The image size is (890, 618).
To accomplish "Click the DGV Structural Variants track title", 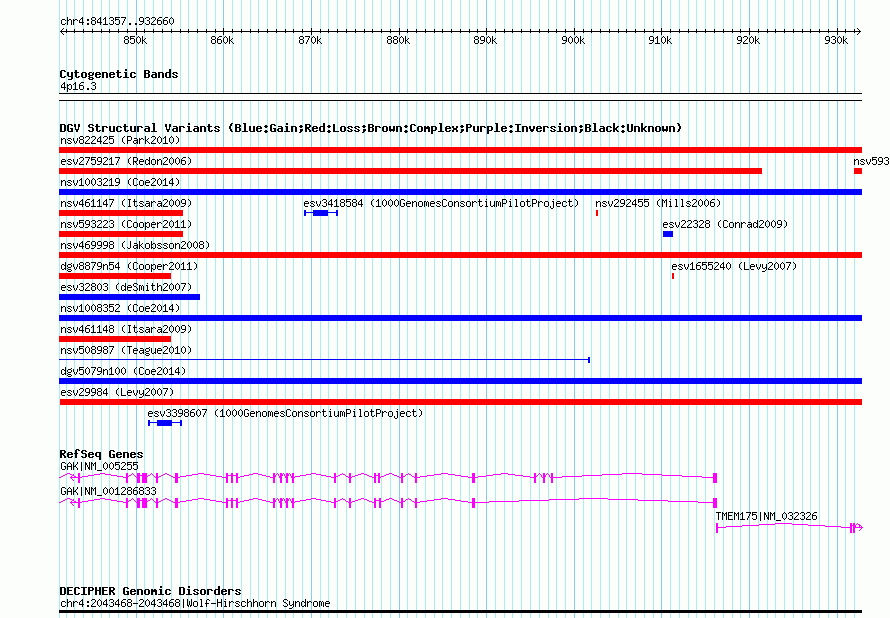I will (371, 128).
